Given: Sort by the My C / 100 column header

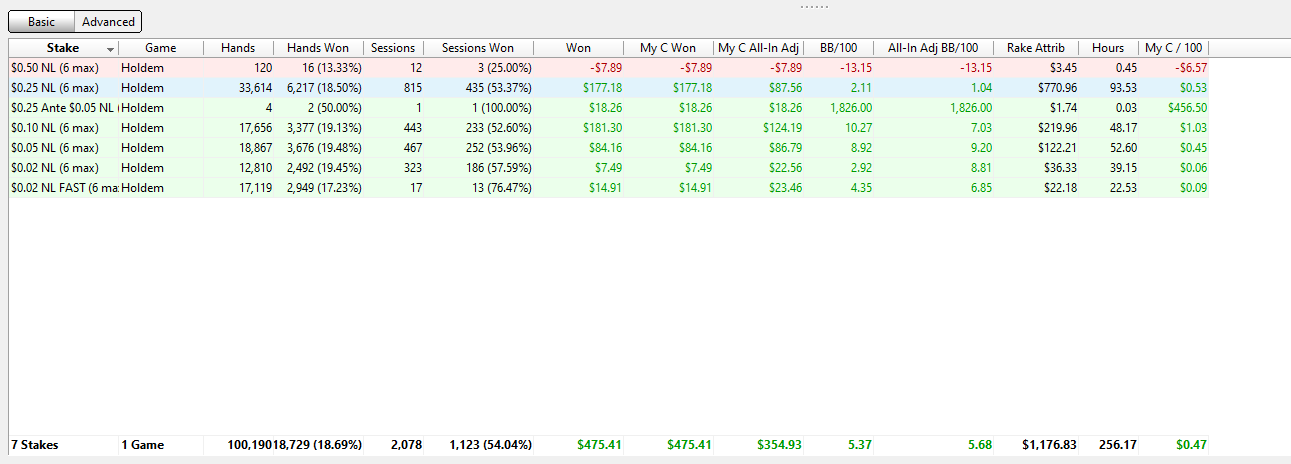Looking at the screenshot, I should pyautogui.click(x=1174, y=48).
